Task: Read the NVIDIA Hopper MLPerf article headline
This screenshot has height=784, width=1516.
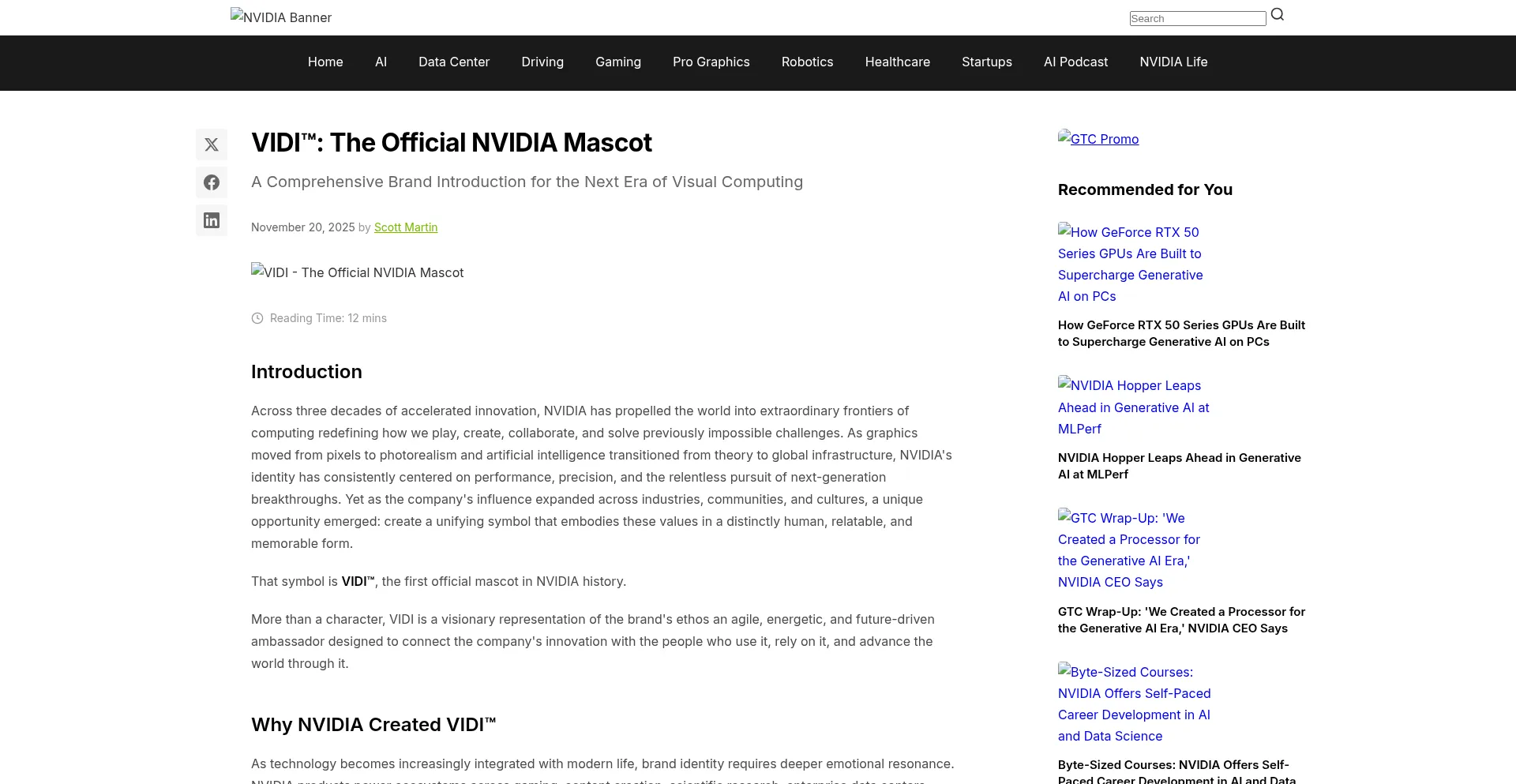Action: (1179, 466)
